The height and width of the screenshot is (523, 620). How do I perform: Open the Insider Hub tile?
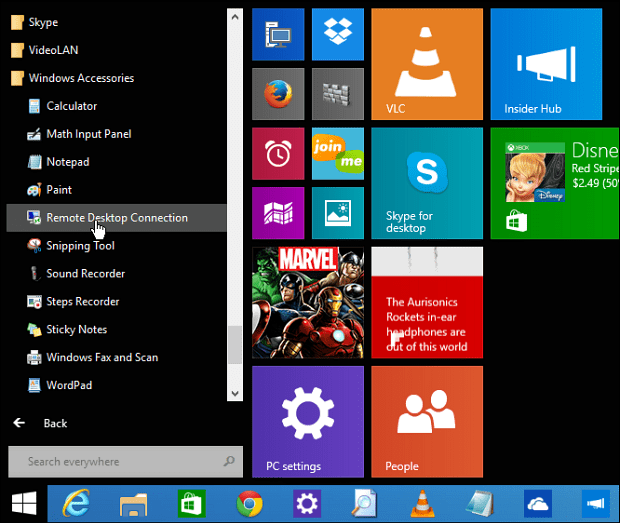coord(546,64)
